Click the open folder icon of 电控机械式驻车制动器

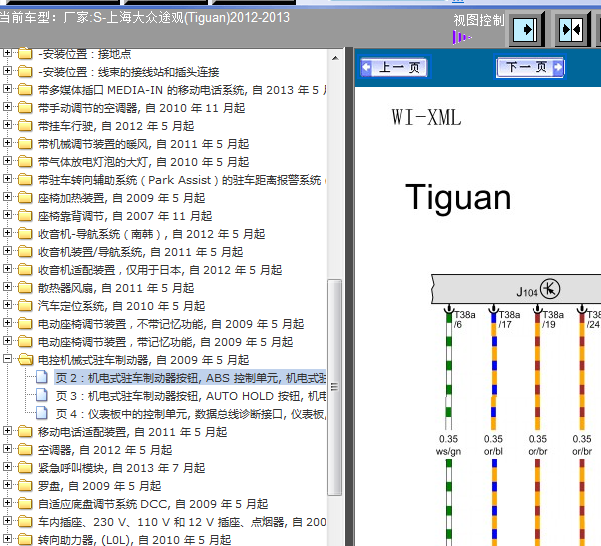click(25, 360)
